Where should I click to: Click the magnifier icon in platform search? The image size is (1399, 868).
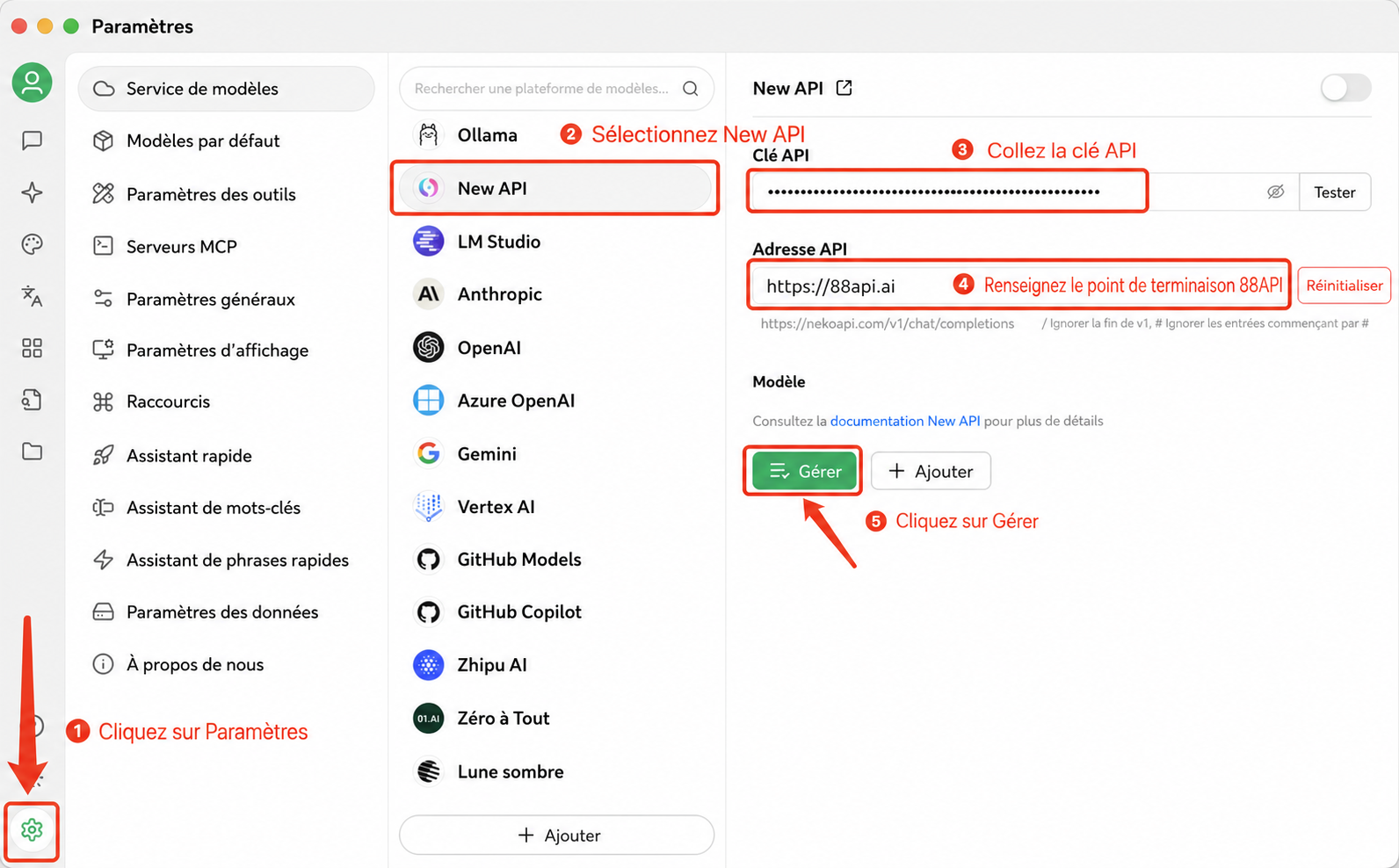pos(691,89)
